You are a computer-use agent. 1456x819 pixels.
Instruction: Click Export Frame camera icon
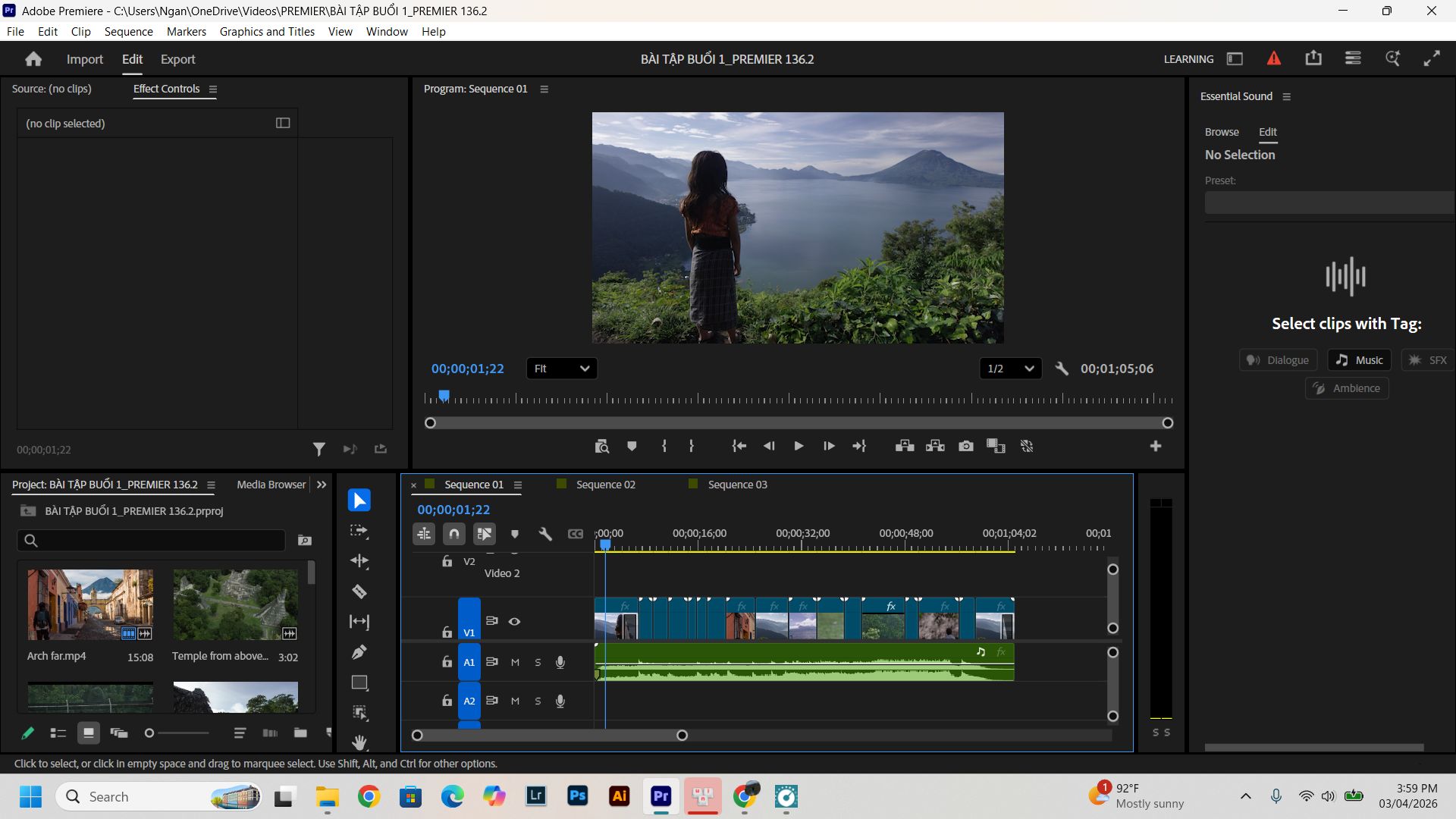tap(965, 446)
